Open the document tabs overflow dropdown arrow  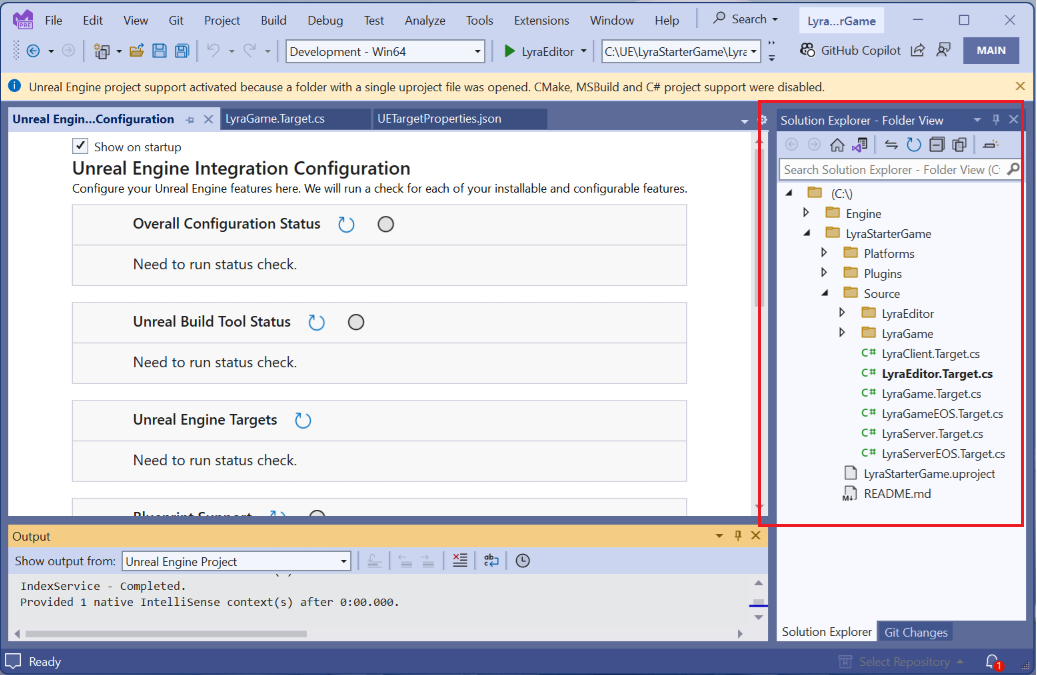point(744,121)
